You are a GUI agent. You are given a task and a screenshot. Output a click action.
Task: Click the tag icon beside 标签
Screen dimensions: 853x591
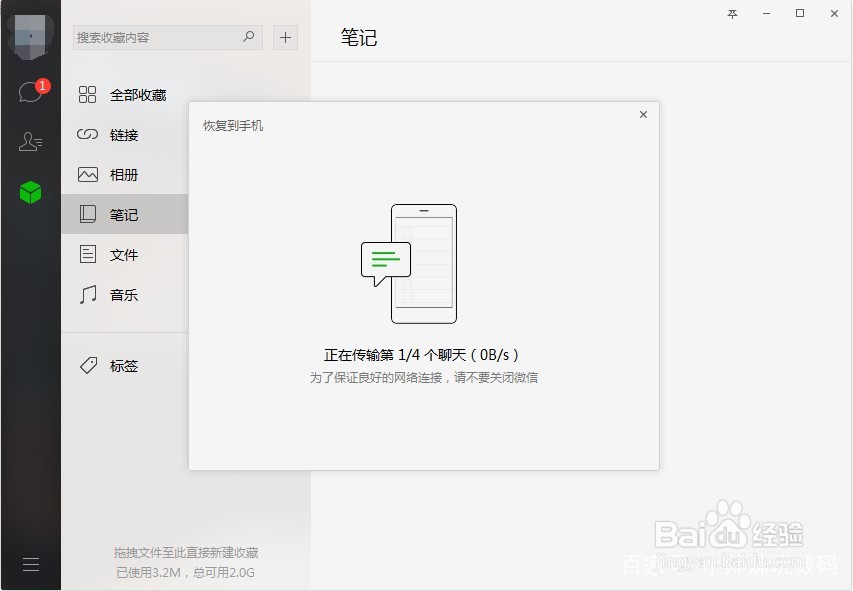89,365
